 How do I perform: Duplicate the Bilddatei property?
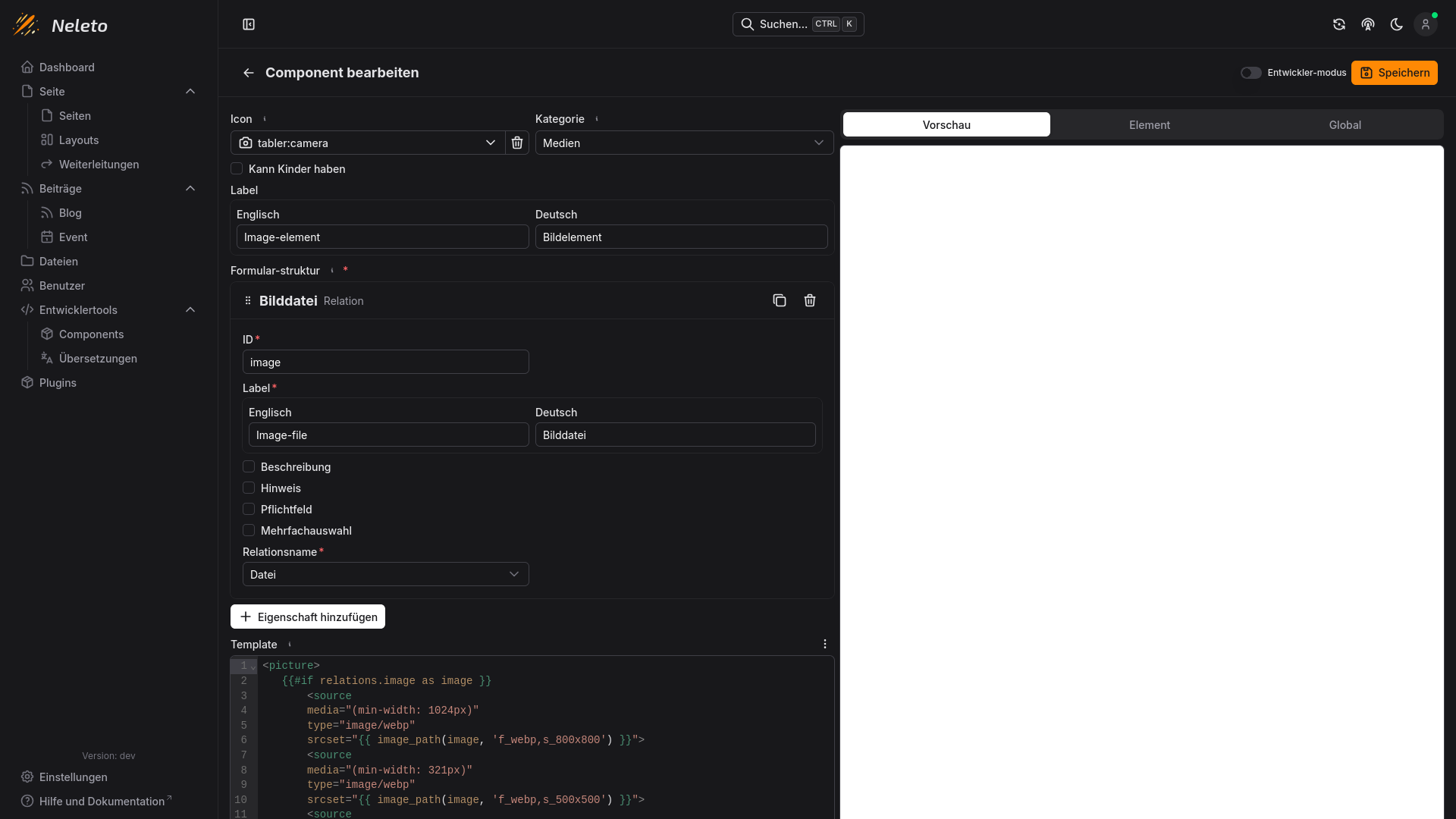tap(780, 301)
